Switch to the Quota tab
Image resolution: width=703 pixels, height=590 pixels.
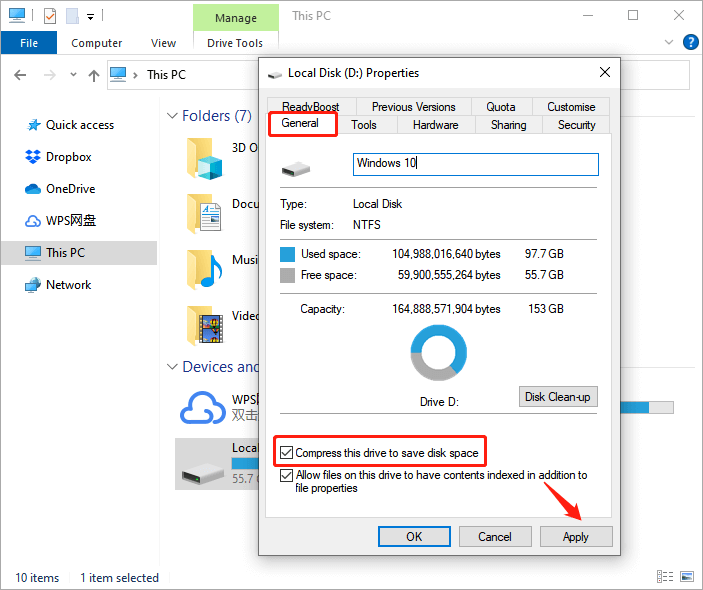(x=501, y=107)
